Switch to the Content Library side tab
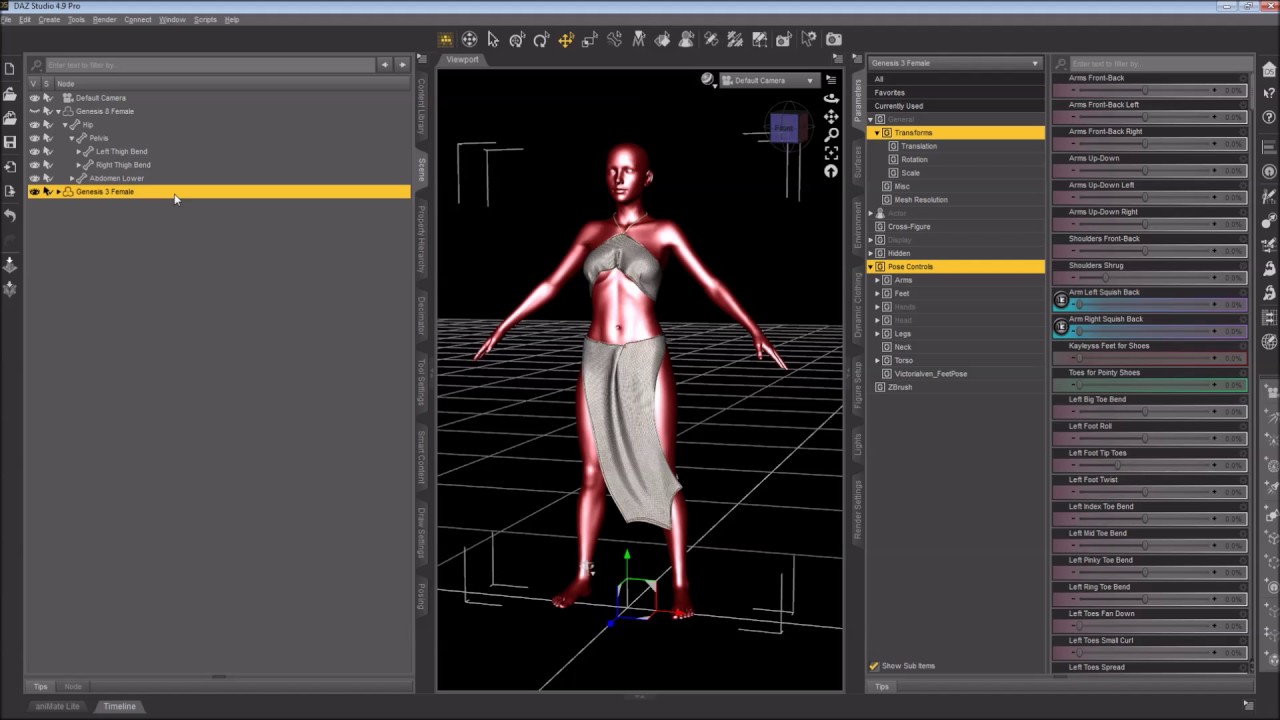The image size is (1280, 720). pyautogui.click(x=421, y=107)
